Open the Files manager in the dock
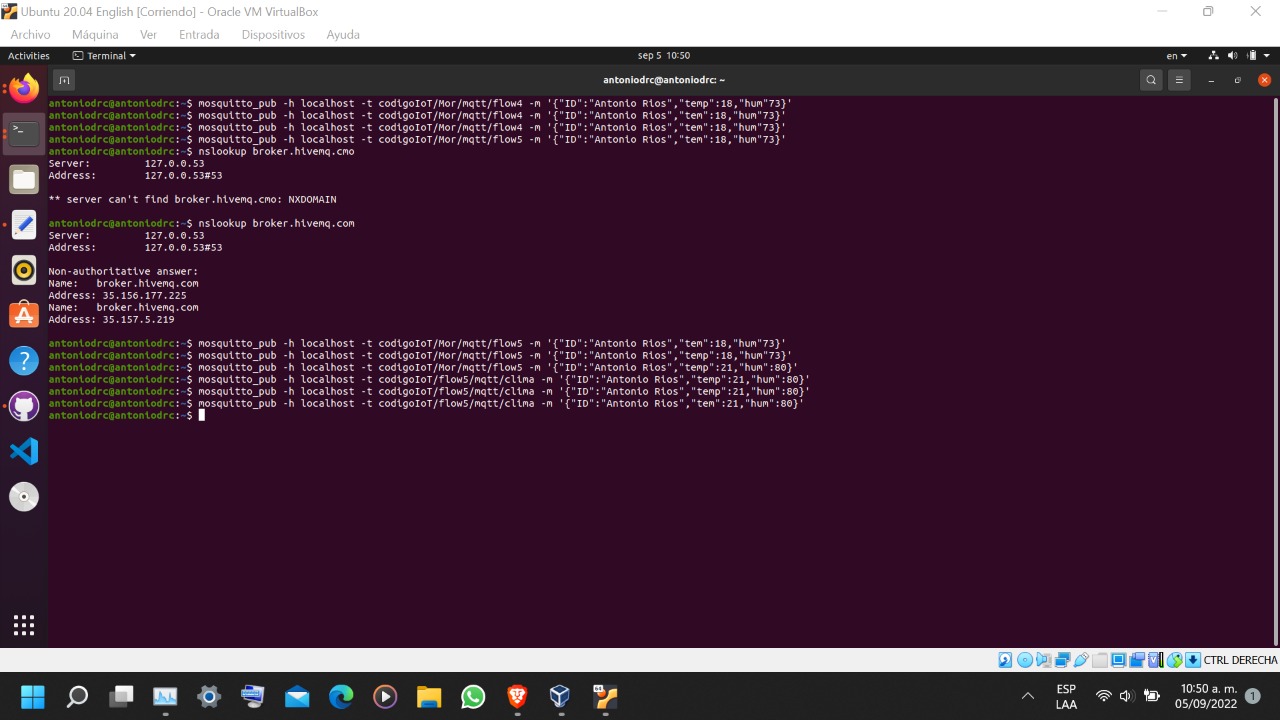This screenshot has height=720, width=1280. (x=24, y=179)
